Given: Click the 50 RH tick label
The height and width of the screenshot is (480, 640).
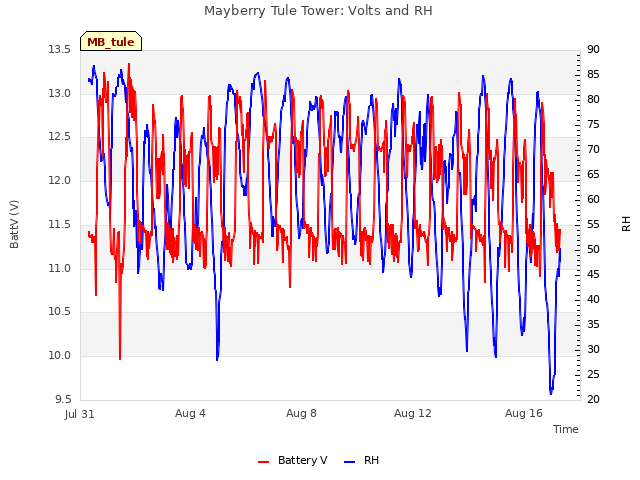Looking at the screenshot, I should (x=593, y=249).
